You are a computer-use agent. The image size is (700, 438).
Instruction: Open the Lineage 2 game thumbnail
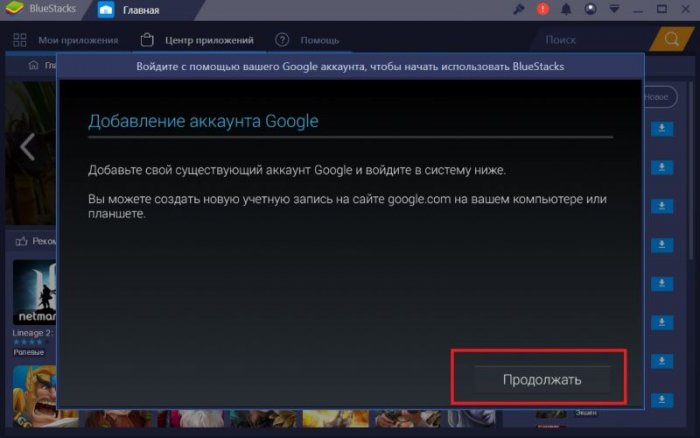coord(35,292)
